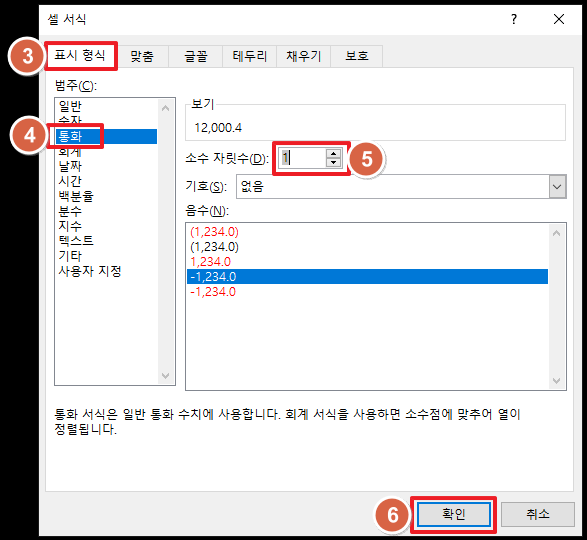Click the 소수 자릿수 input field
Viewport: 587px width, 540px height.
(302, 158)
